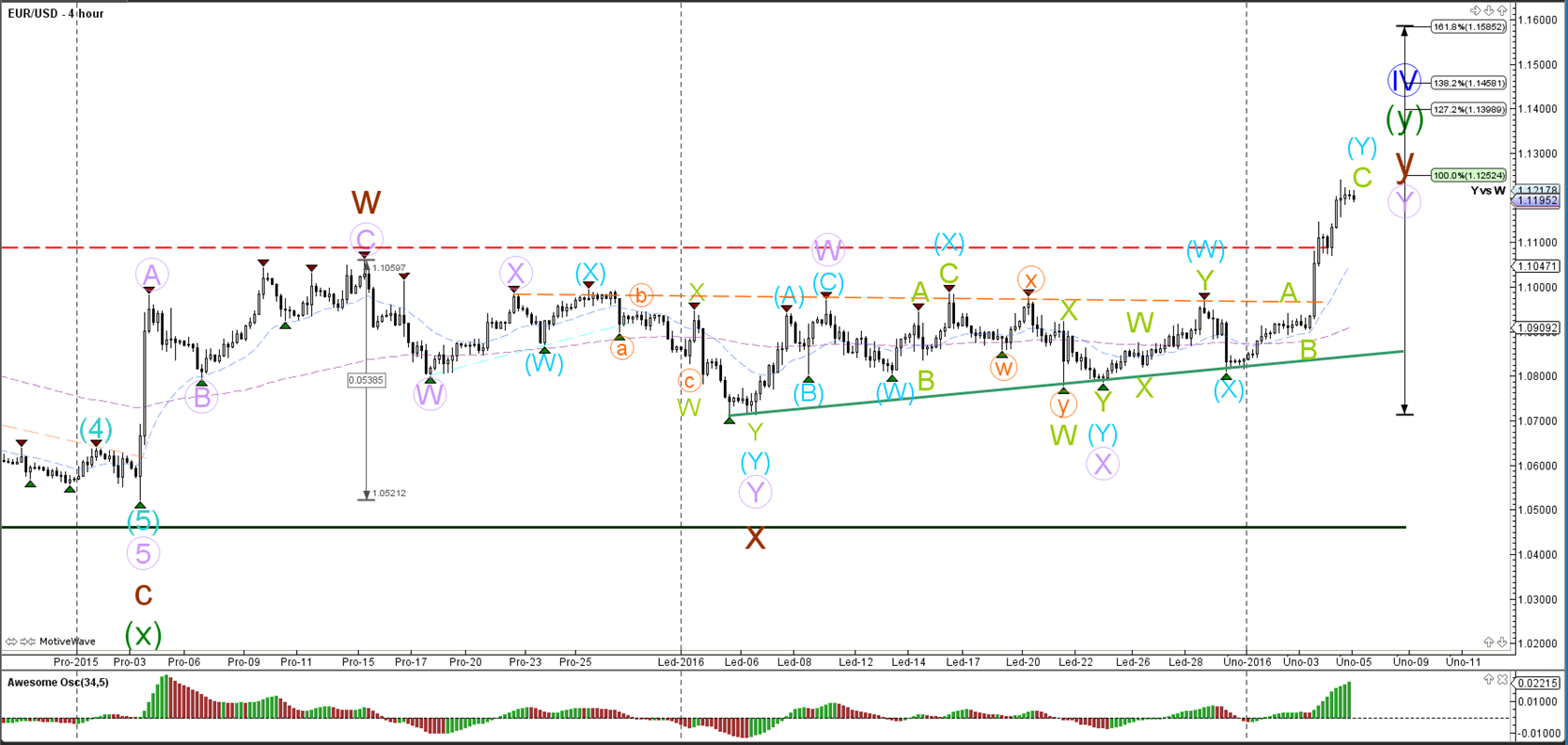This screenshot has width=1568, height=745.
Task: Click the double-headed expand arrow beside MotiveWave
Action: tap(11, 642)
